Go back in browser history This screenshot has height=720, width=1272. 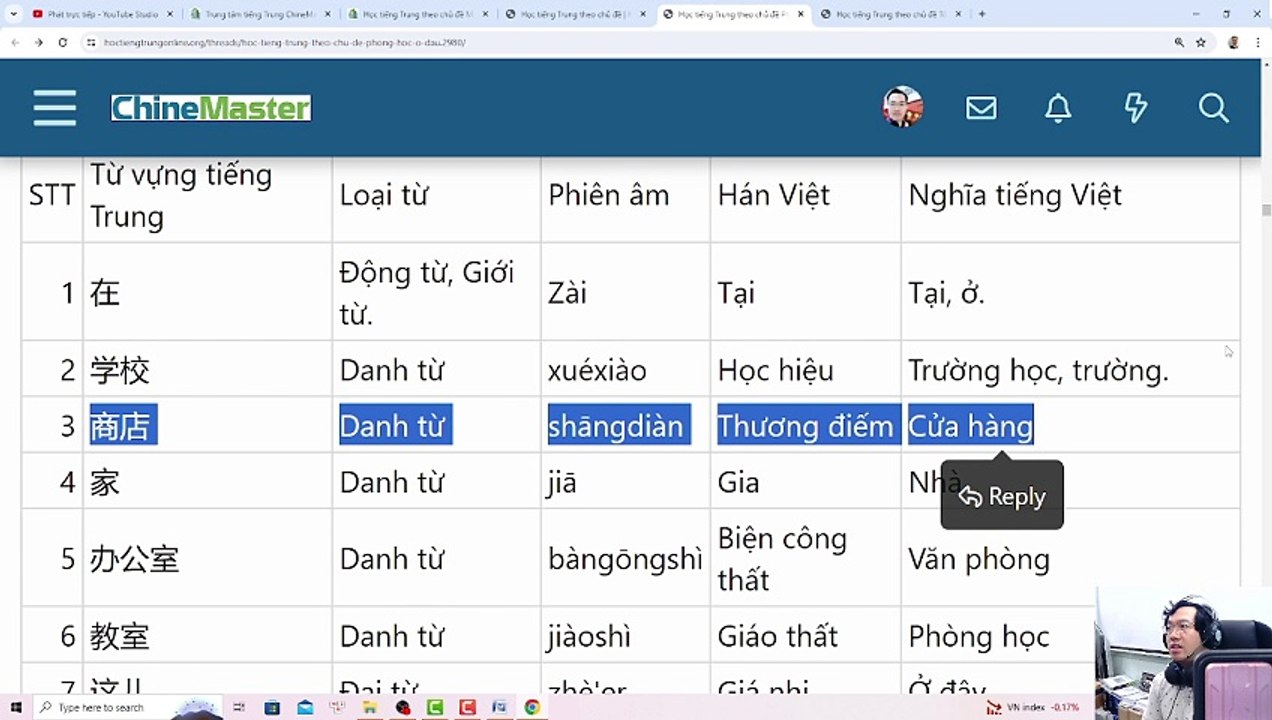[x=15, y=43]
